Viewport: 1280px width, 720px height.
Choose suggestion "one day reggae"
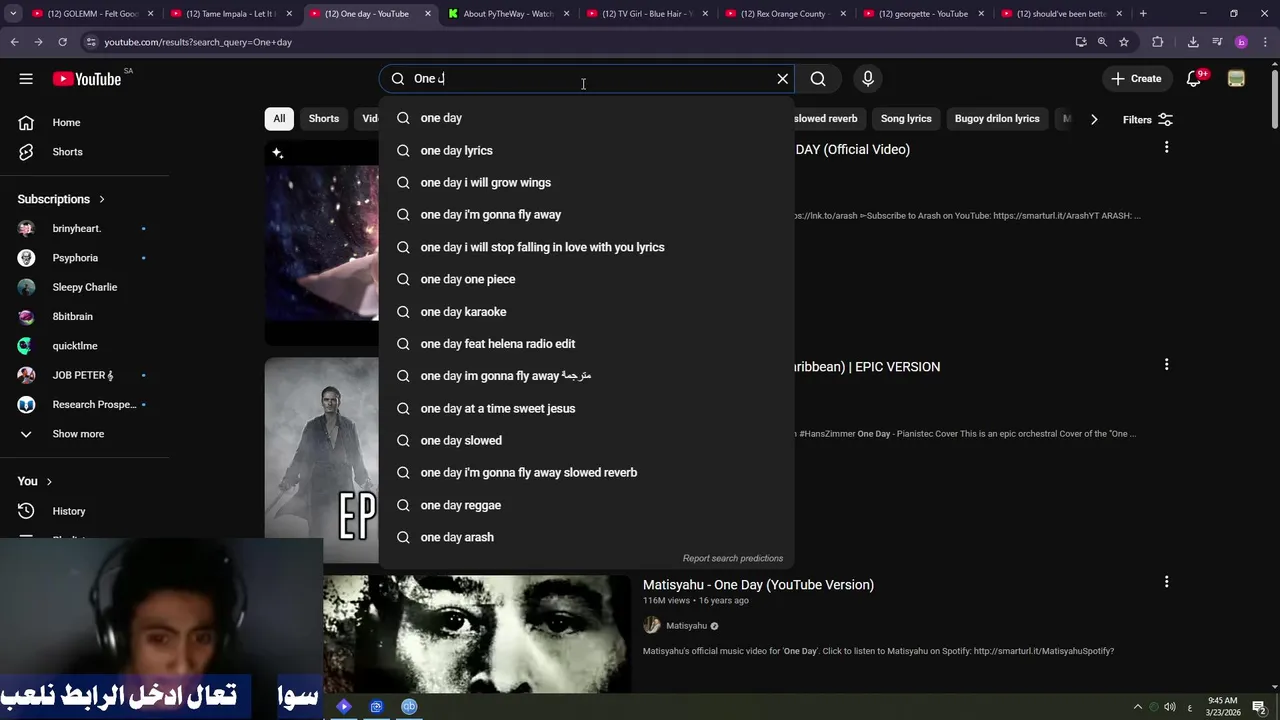[x=587, y=505]
